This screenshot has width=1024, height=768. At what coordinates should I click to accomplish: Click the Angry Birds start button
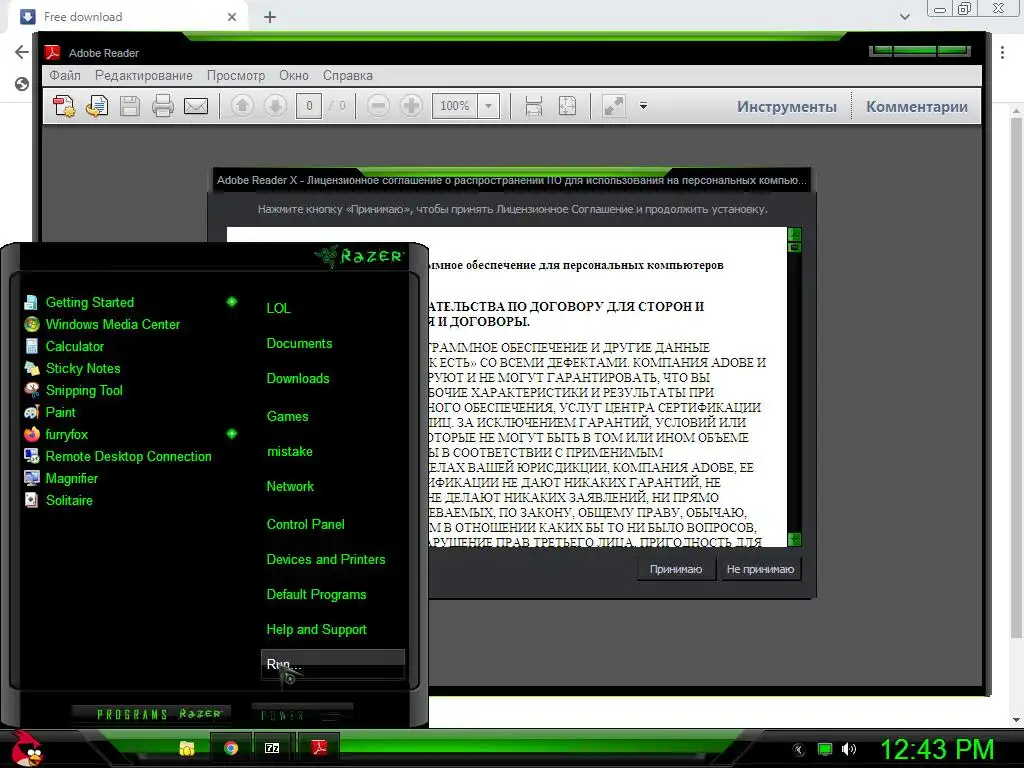pos(27,748)
